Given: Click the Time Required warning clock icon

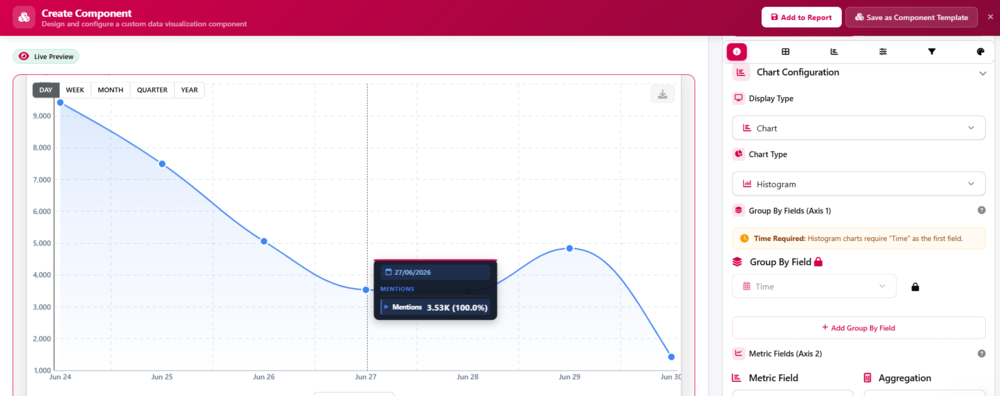Looking at the screenshot, I should click(x=744, y=238).
